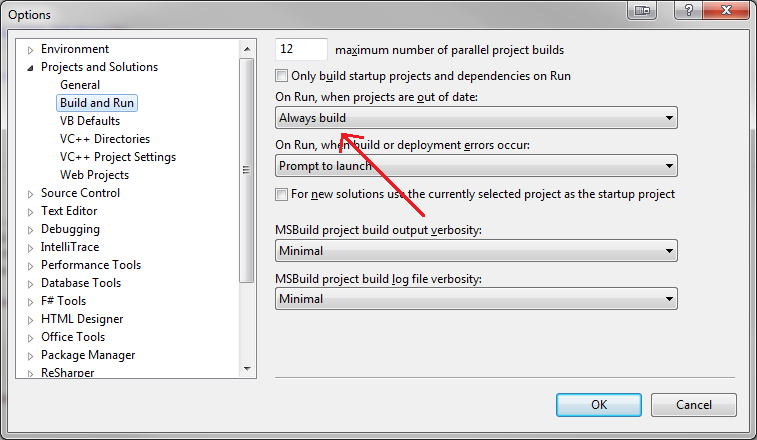Expand the Text Editor node

click(x=30, y=211)
